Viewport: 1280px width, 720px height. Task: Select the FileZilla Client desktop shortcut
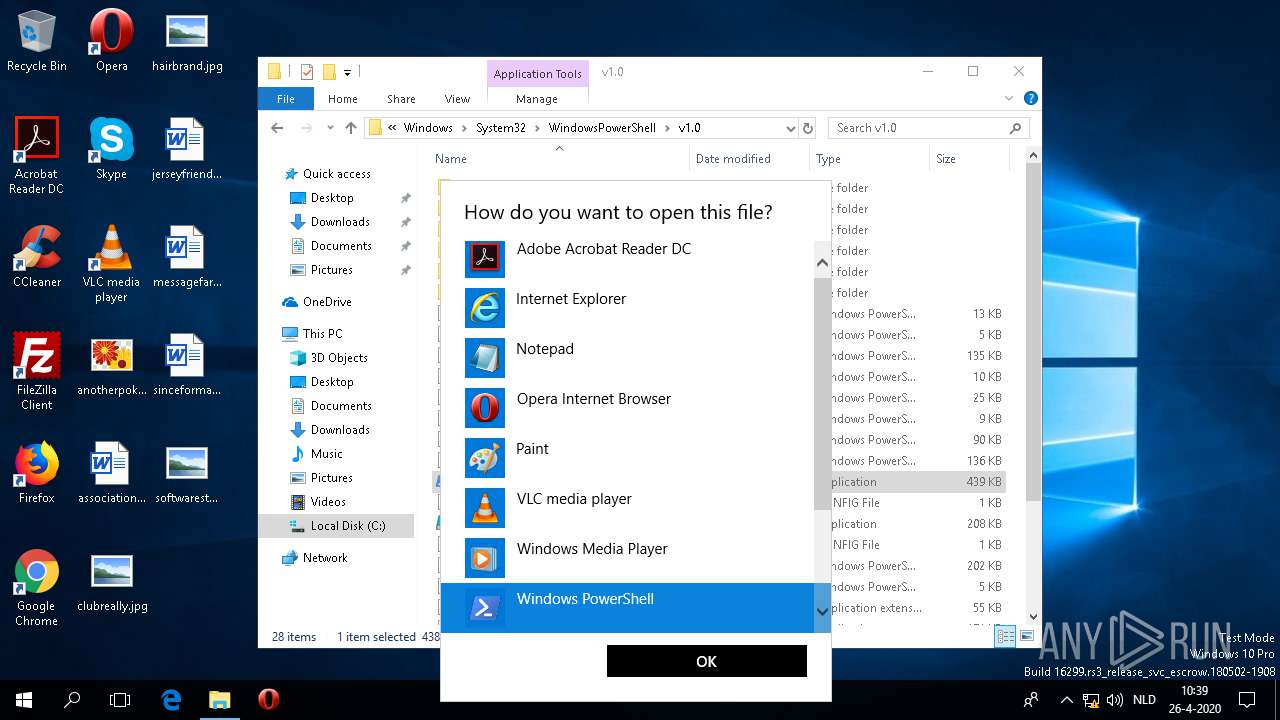click(37, 372)
